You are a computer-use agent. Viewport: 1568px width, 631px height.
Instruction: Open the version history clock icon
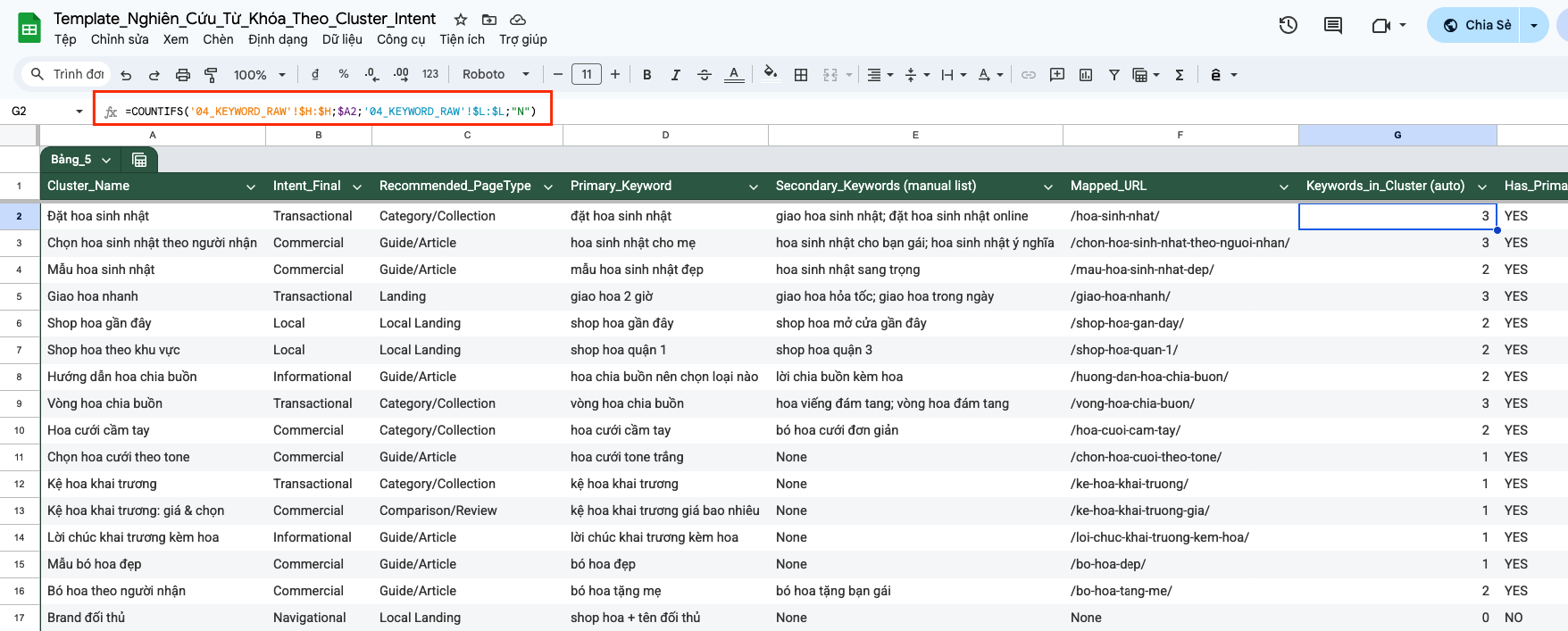pos(1288,25)
